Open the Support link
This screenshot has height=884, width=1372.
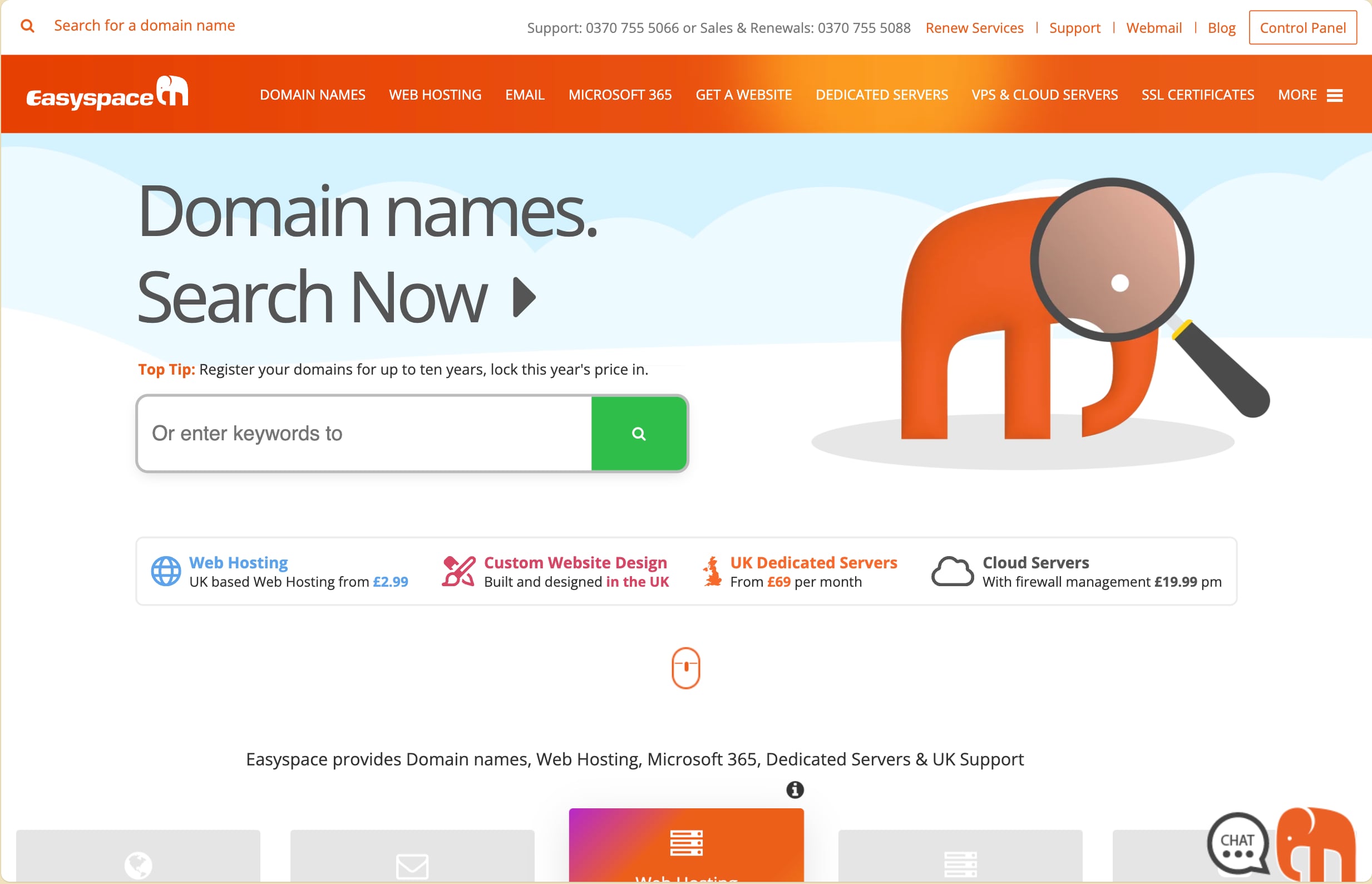click(x=1075, y=27)
